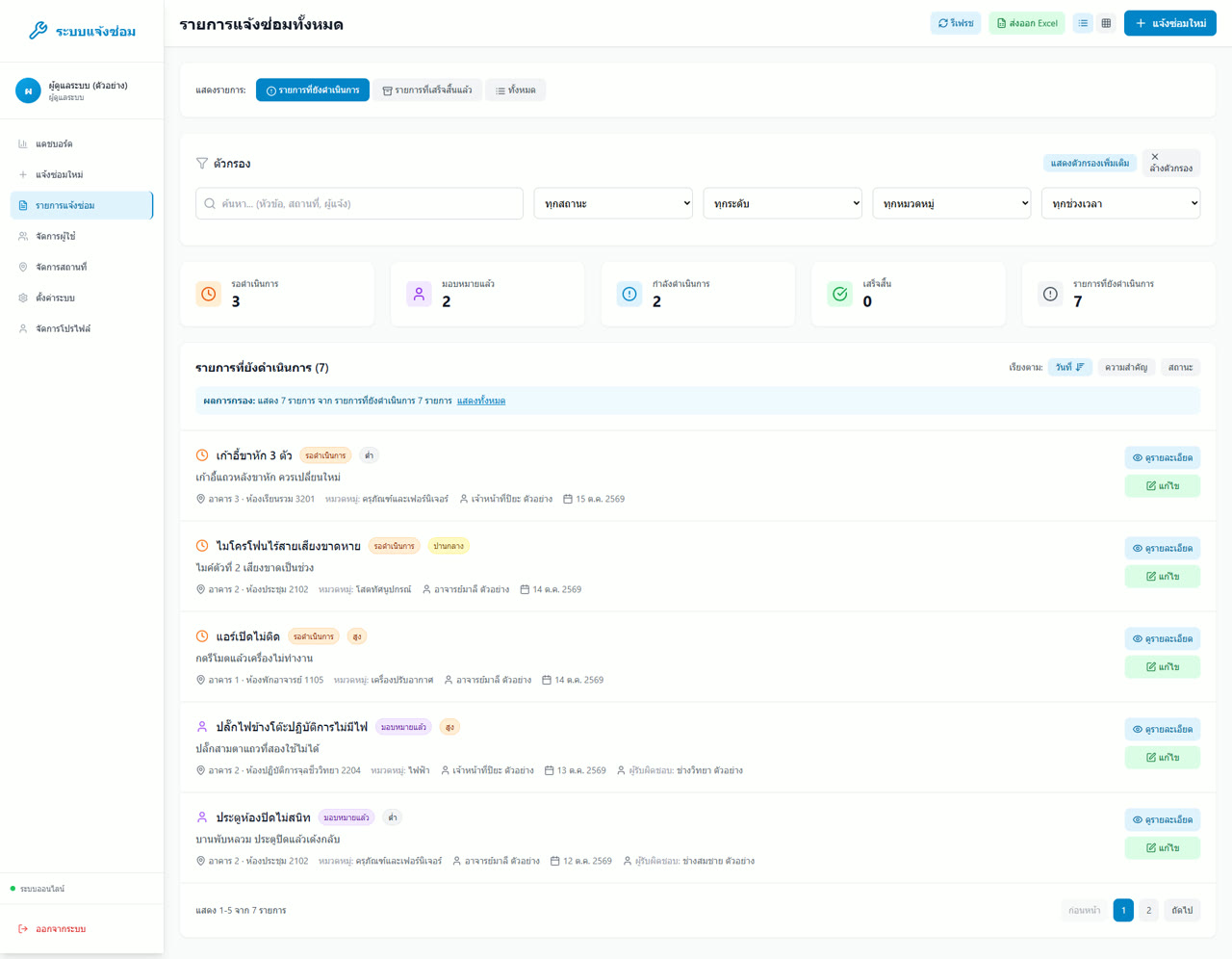
Task: Go to จัดการผู้ใช้ in sidebar
Action: (82, 236)
